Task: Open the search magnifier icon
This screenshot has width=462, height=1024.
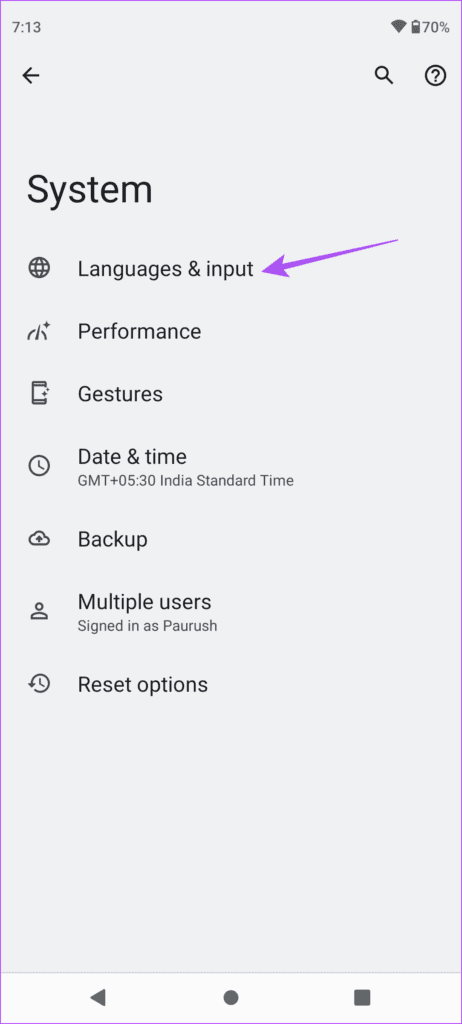Action: point(384,76)
